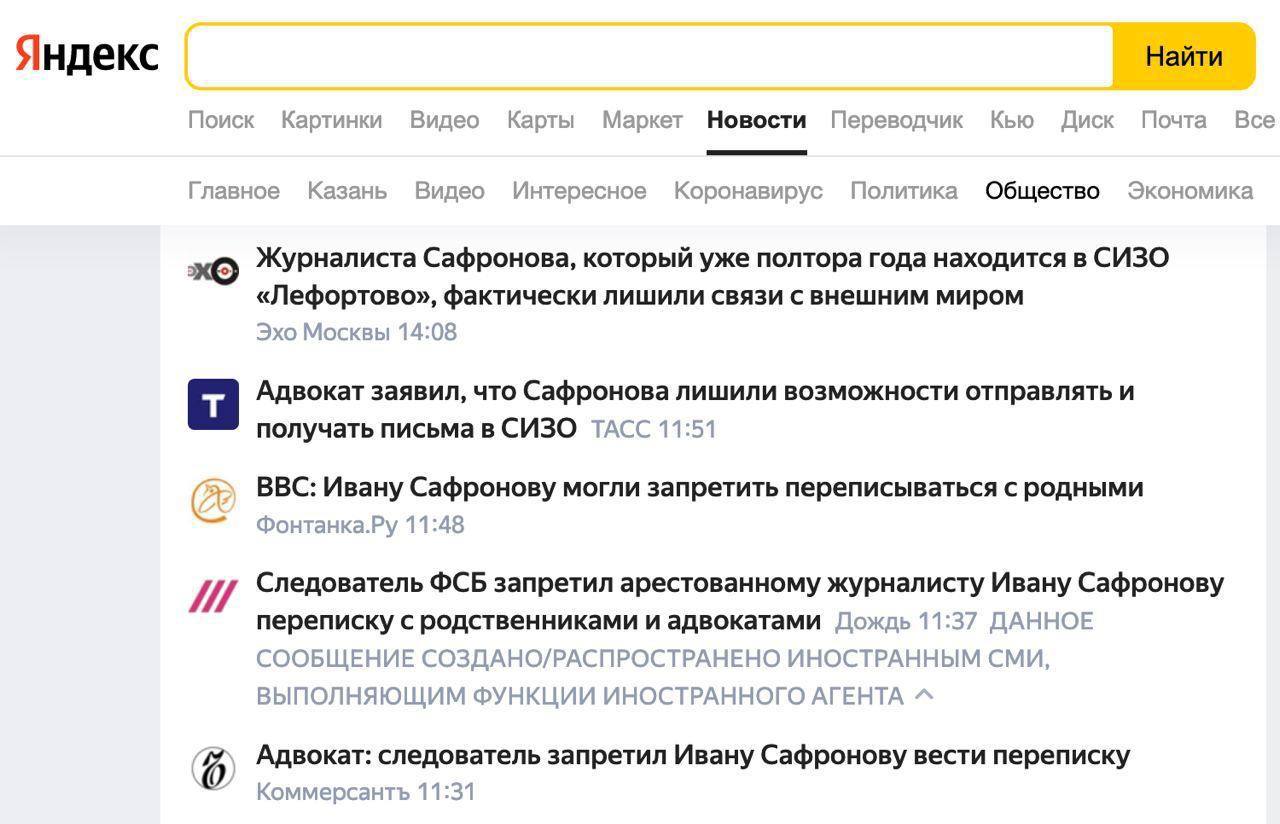Switch to the Картинки tab
The image size is (1280, 824).
pos(331,120)
